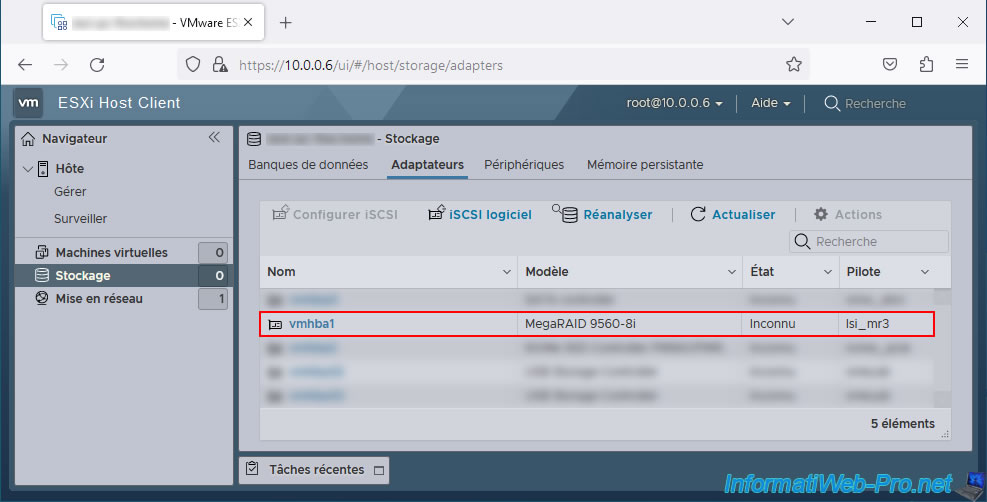987x502 pixels.
Task: Expand the Tâches récentes panel
Action: pyautogui.click(x=317, y=469)
